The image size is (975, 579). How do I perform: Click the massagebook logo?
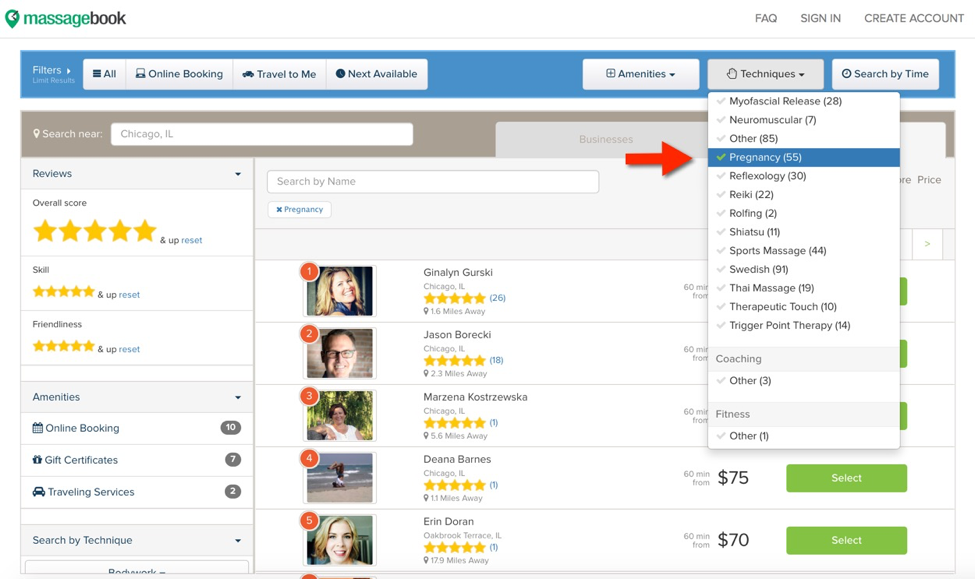pyautogui.click(x=65, y=19)
